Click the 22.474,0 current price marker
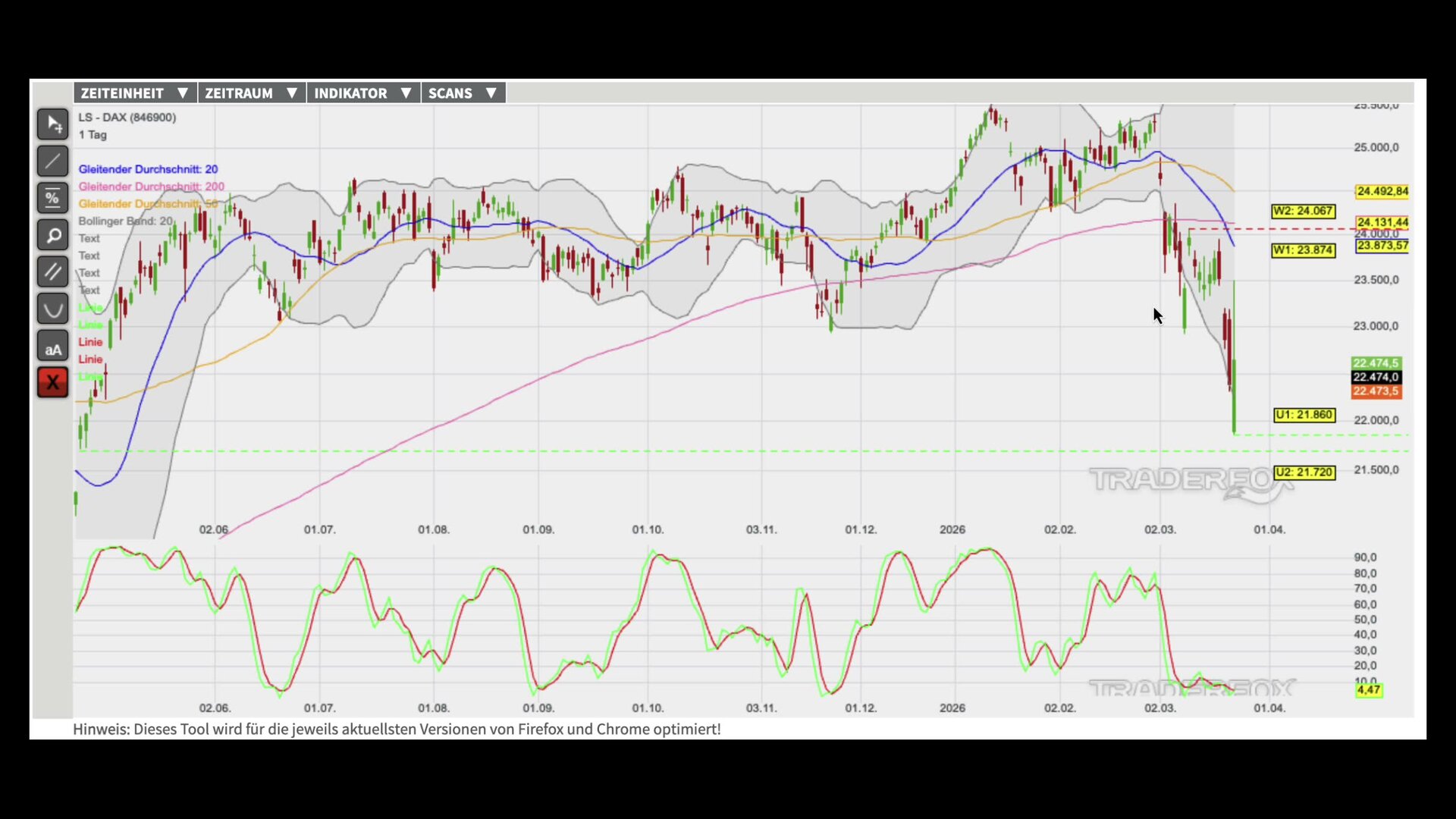Viewport: 1456px width, 819px height. pyautogui.click(x=1376, y=377)
